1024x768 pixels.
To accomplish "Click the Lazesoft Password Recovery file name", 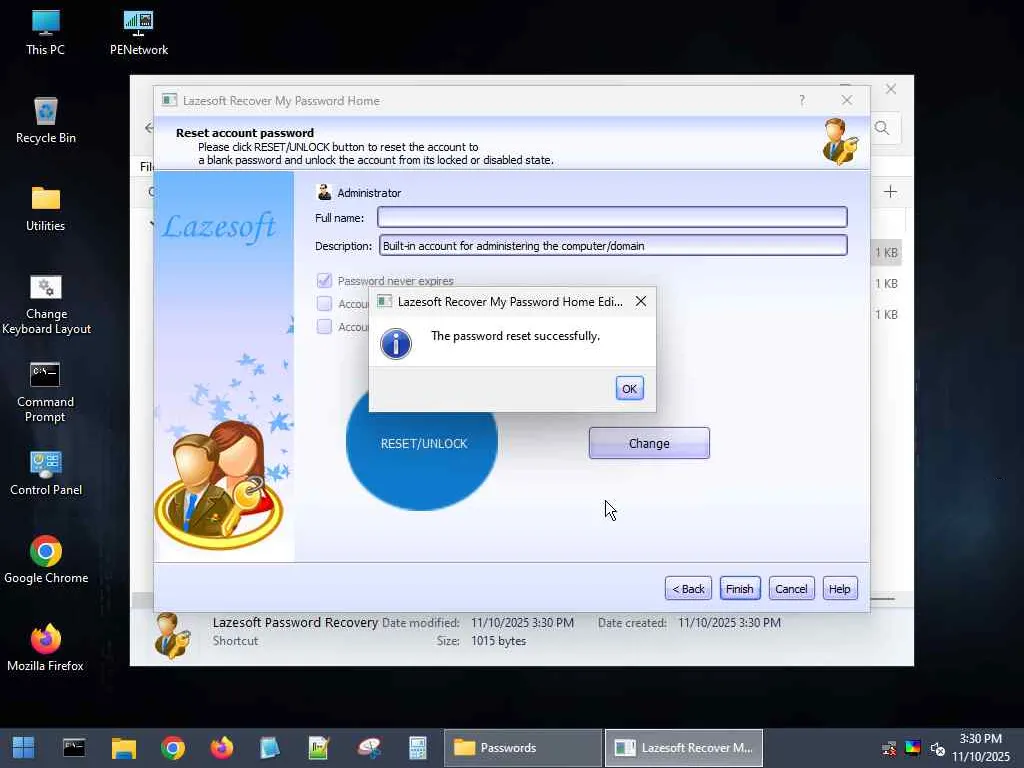I will point(295,622).
